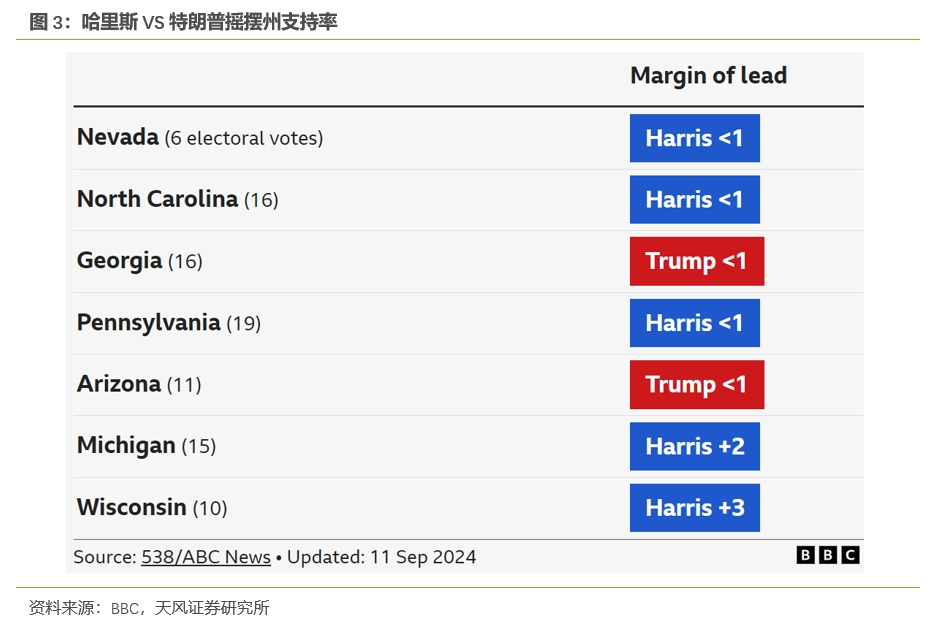Click the Pennsylvania state label
This screenshot has height=633, width=946.
coord(148,323)
